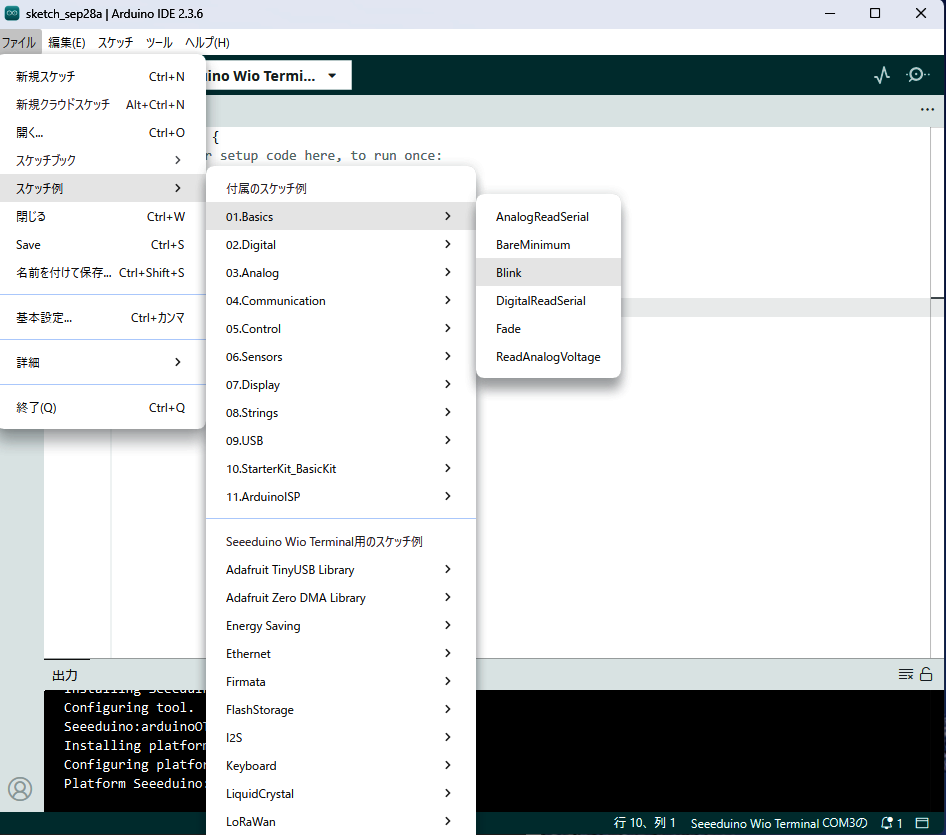Click the line and column indicator
This screenshot has height=835, width=946.
click(645, 823)
